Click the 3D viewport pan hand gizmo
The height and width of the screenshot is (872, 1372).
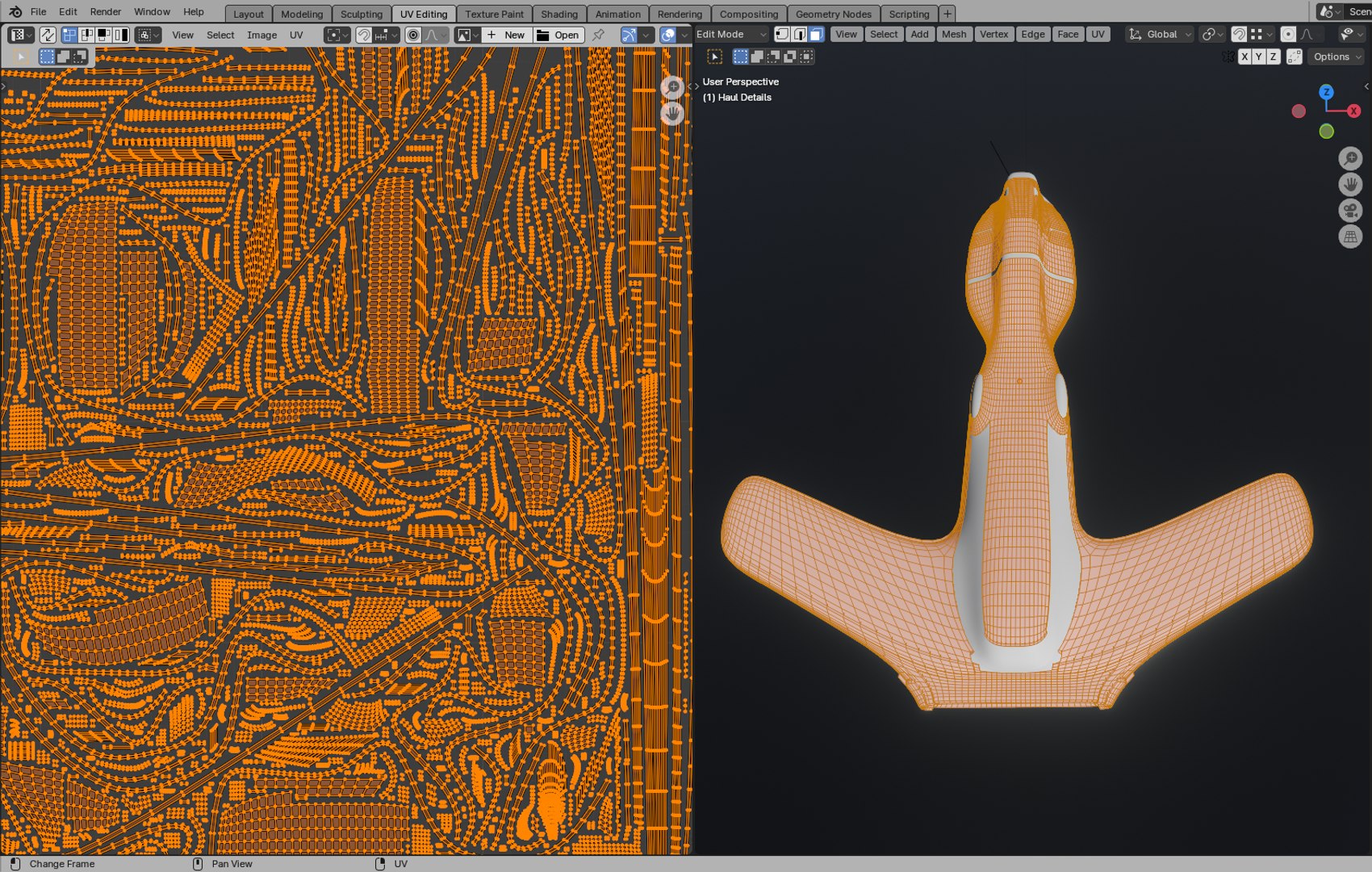click(x=1350, y=184)
